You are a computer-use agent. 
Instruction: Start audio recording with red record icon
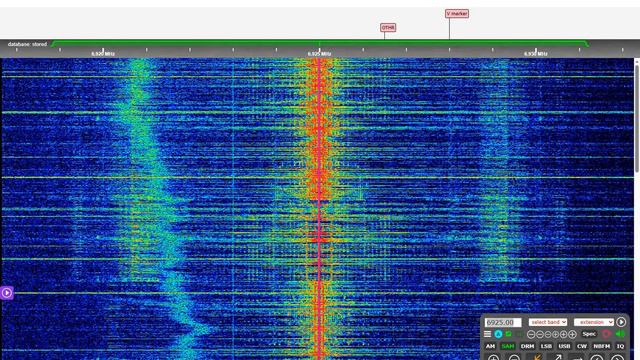(x=607, y=334)
